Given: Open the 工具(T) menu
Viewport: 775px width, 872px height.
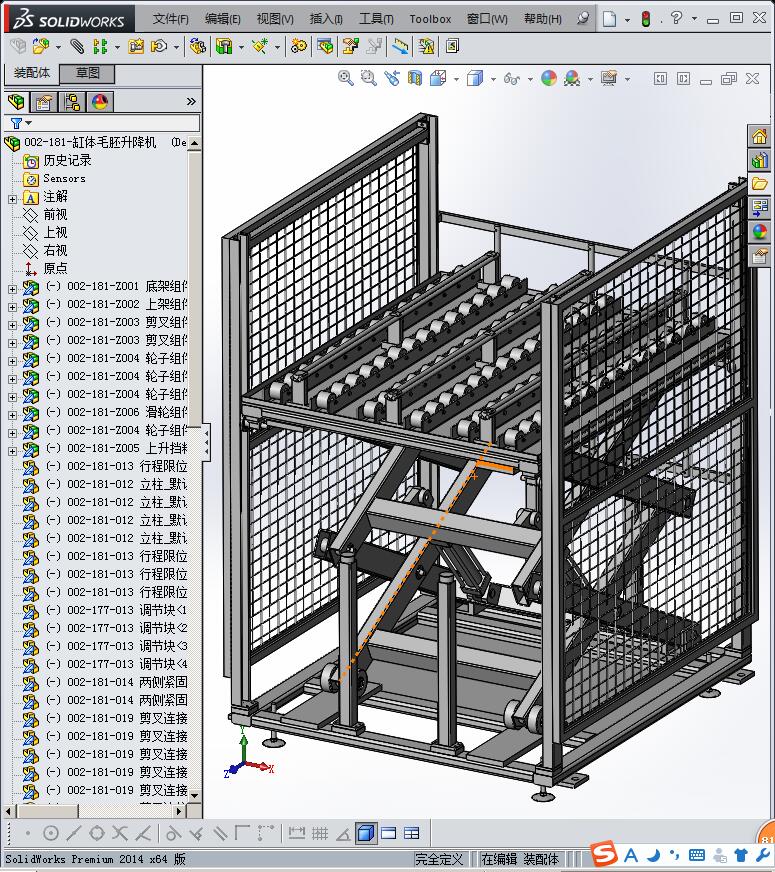Looking at the screenshot, I should tap(376, 19).
